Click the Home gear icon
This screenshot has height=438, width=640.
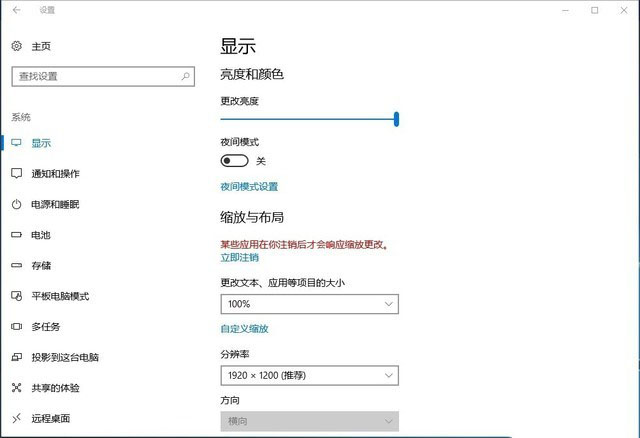pos(16,46)
